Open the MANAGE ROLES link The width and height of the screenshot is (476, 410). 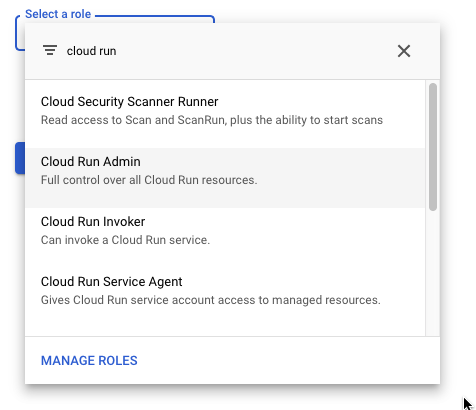coord(89,360)
